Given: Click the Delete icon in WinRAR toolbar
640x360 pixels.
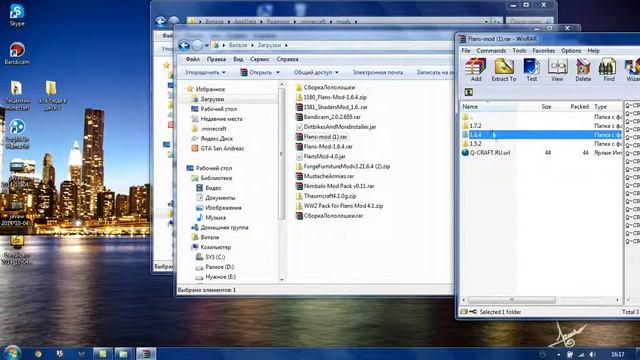Looking at the screenshot, I should [x=583, y=70].
